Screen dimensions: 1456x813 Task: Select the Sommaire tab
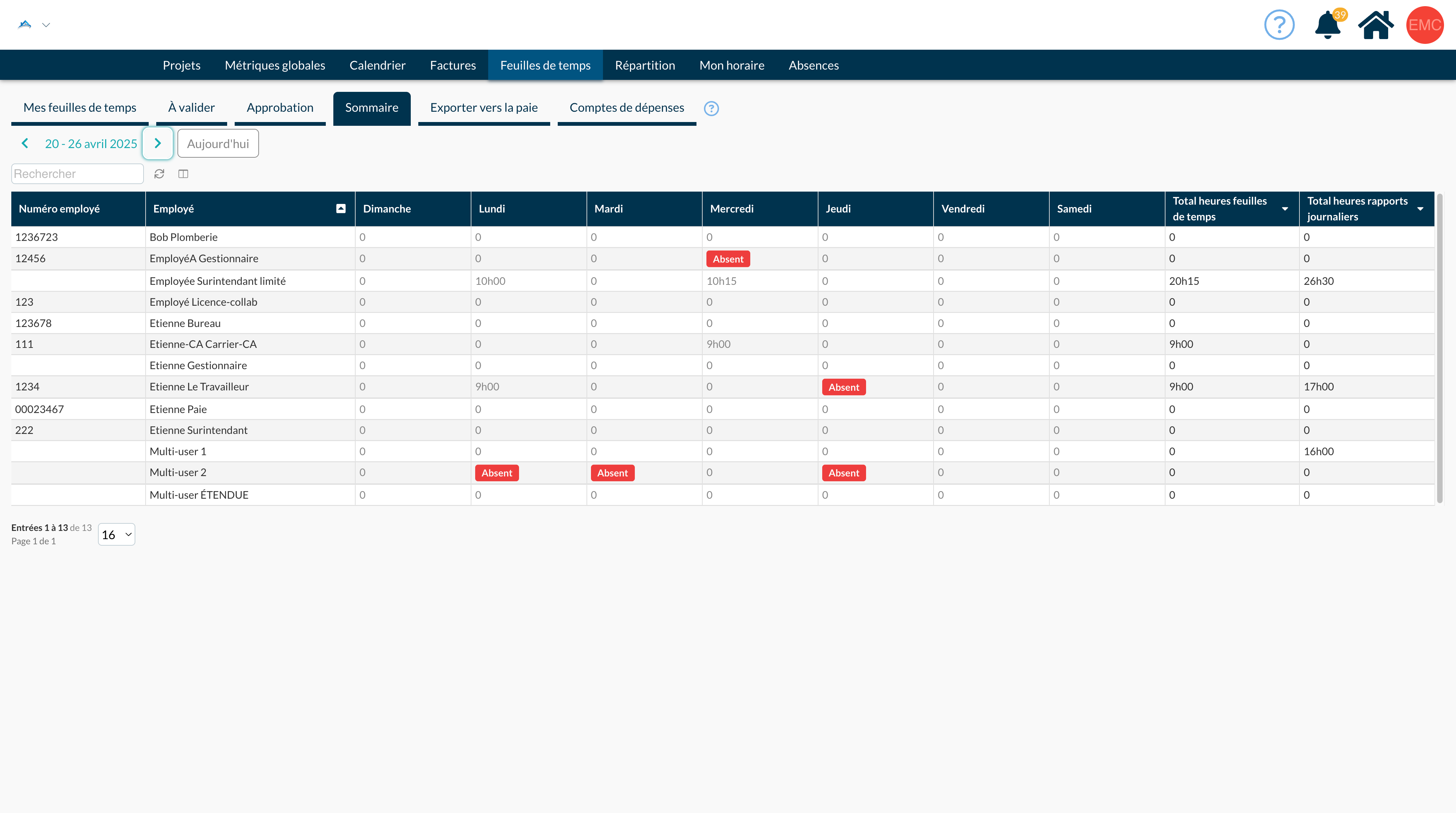pos(371,108)
